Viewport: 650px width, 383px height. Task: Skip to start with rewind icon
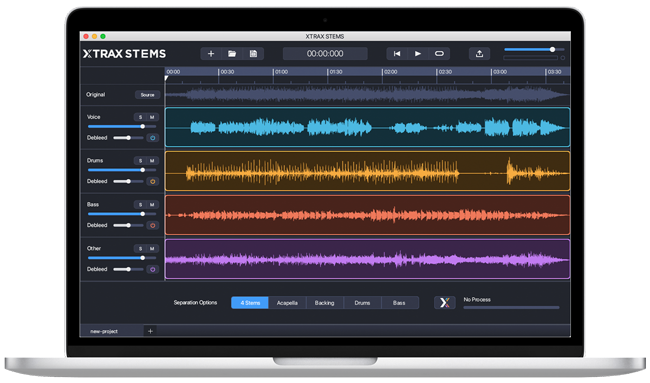tap(397, 53)
